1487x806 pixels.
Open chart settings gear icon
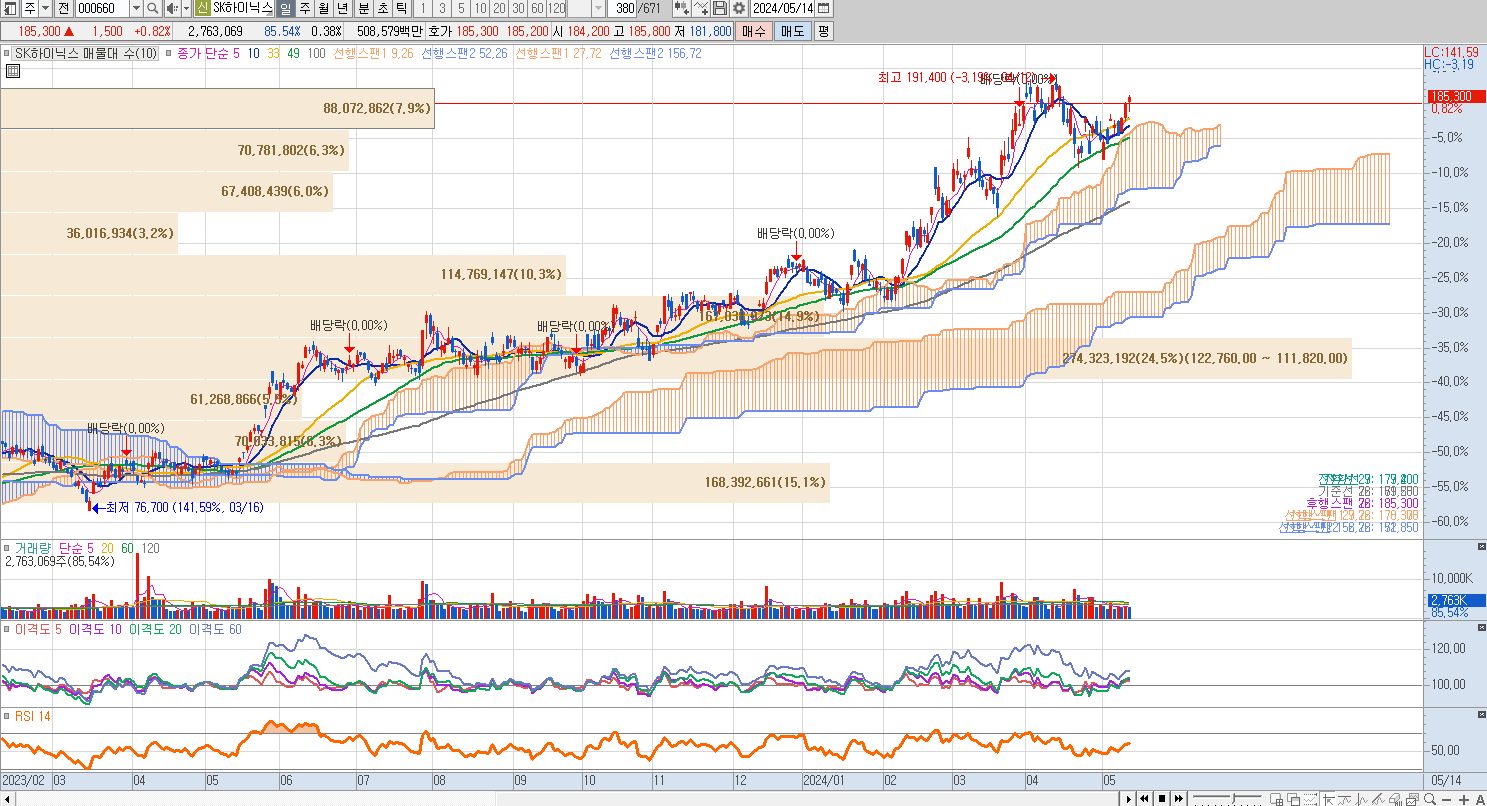pyautogui.click(x=739, y=8)
